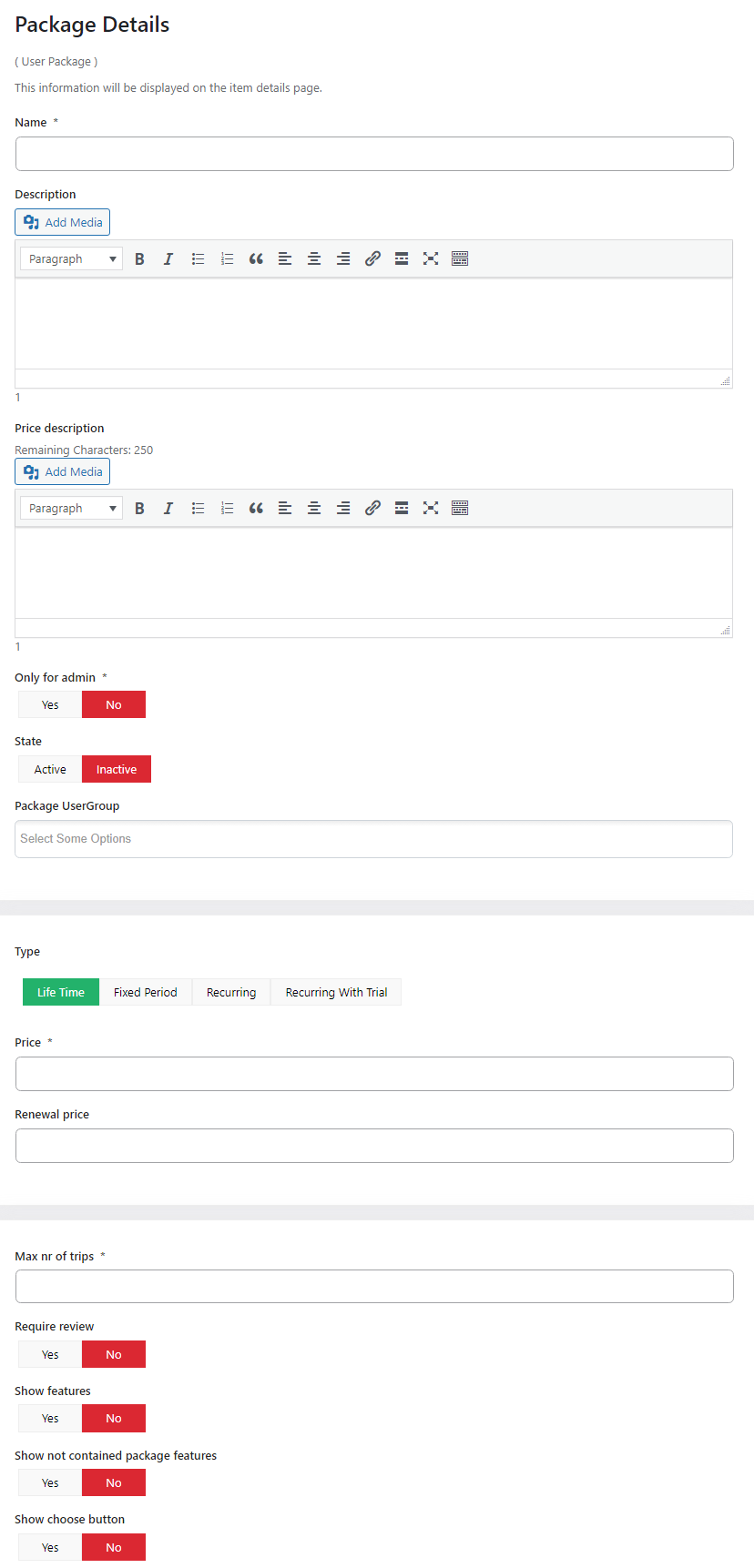The image size is (754, 1568).
Task: Set Only for admin to Yes
Action: pos(50,705)
